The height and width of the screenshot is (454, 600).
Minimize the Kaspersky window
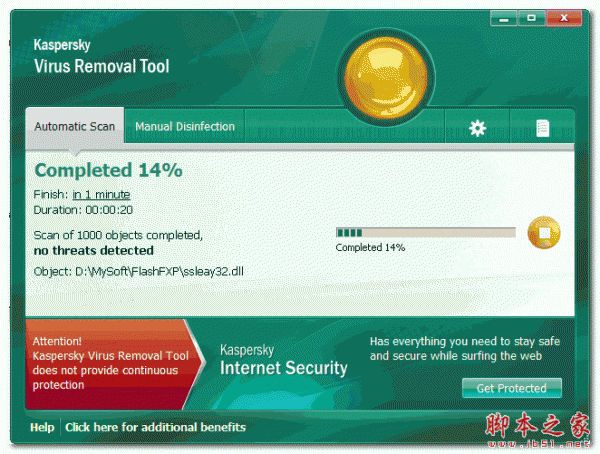pyautogui.click(x=504, y=18)
